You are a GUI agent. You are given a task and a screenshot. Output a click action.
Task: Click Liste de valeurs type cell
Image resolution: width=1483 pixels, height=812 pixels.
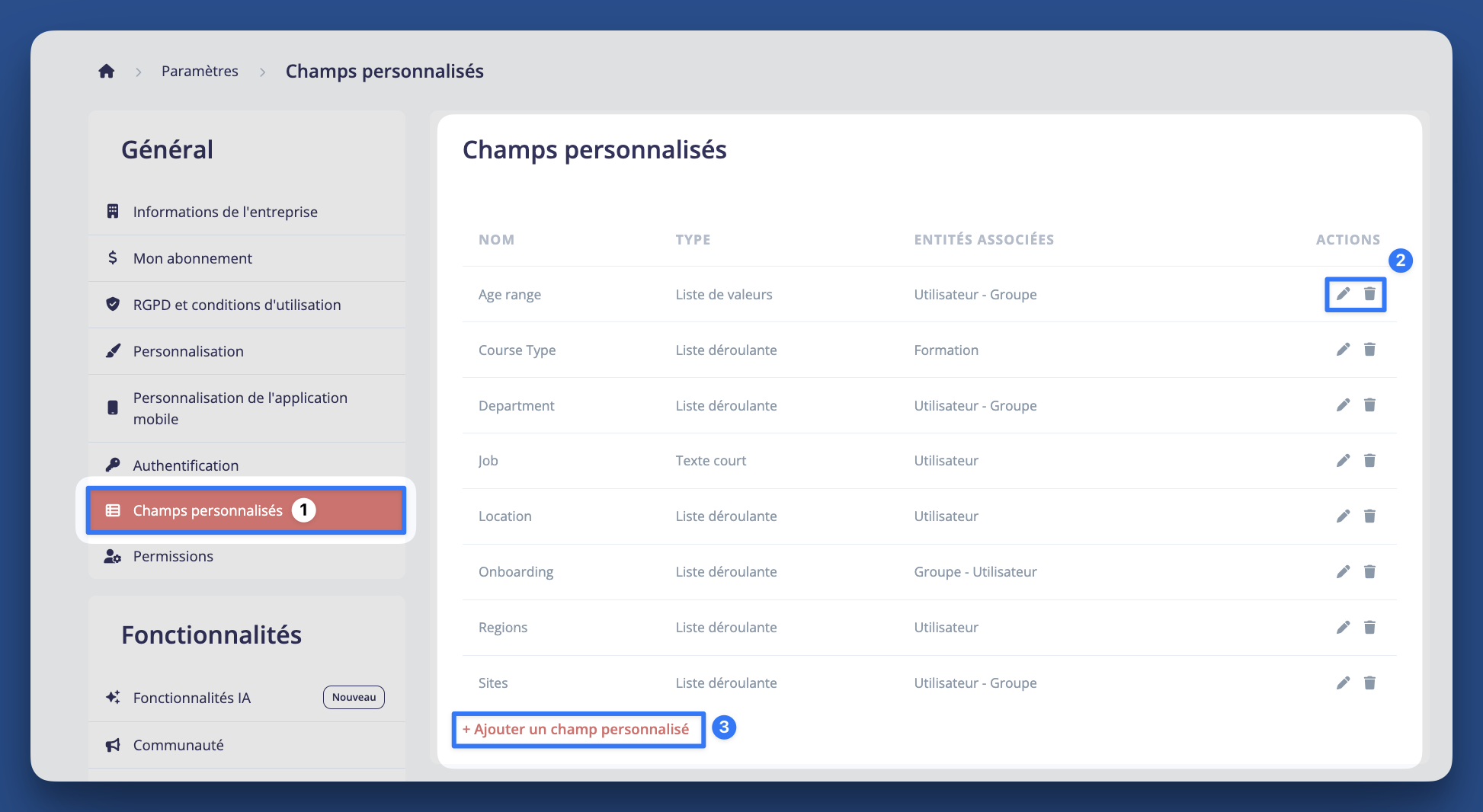pos(723,294)
